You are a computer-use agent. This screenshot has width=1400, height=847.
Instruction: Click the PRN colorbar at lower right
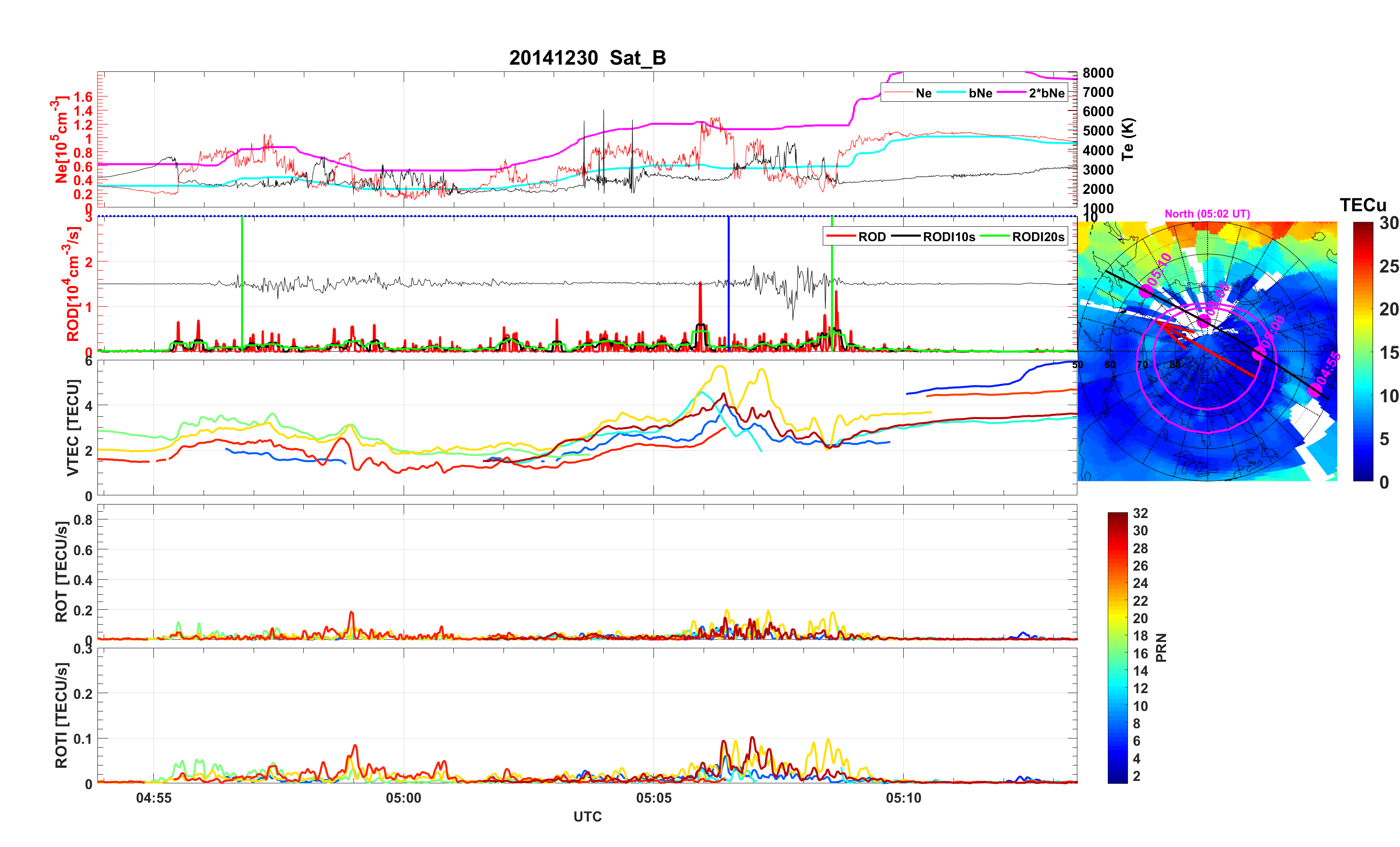[x=1117, y=647]
